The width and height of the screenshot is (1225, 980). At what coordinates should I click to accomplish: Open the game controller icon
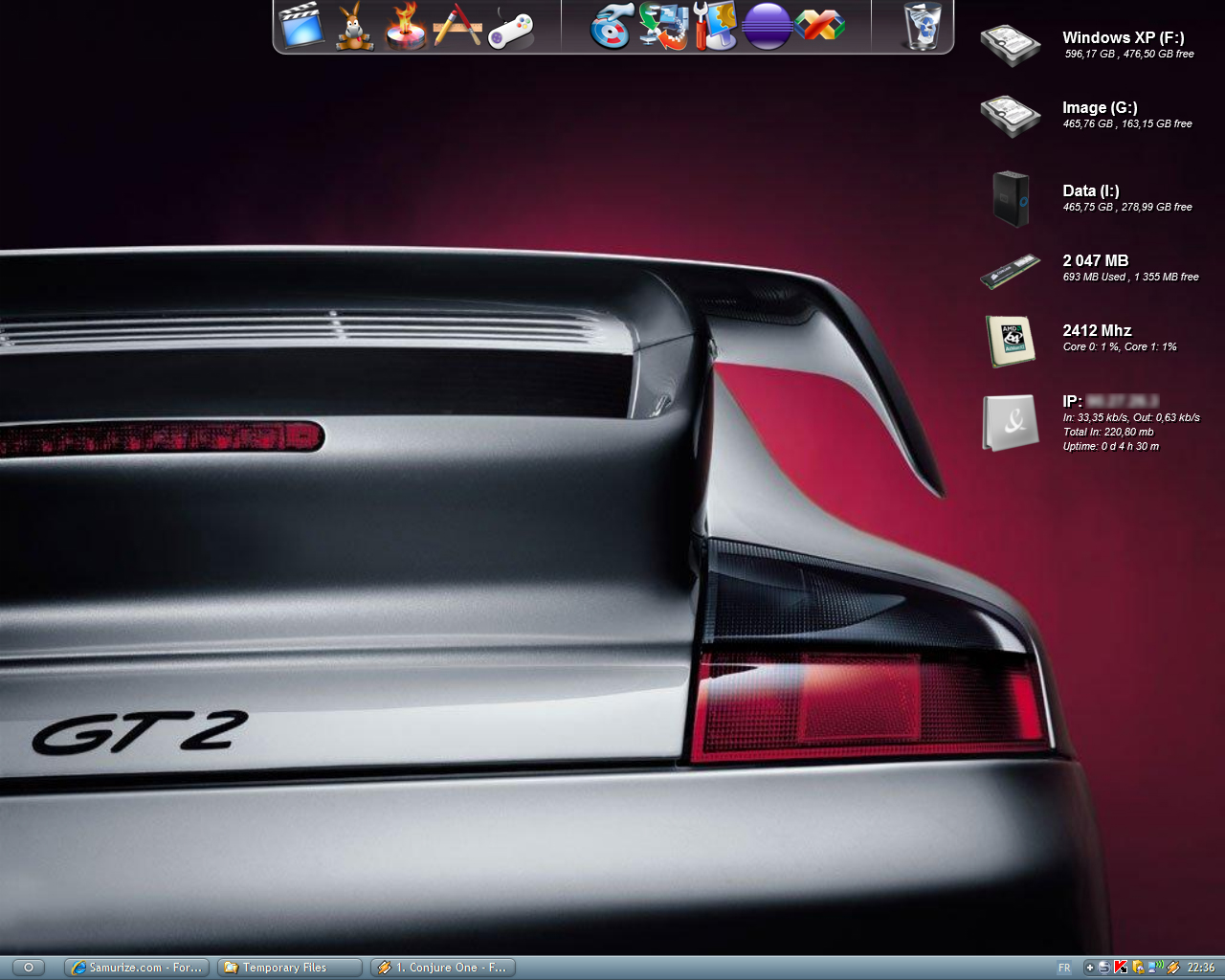pyautogui.click(x=510, y=28)
